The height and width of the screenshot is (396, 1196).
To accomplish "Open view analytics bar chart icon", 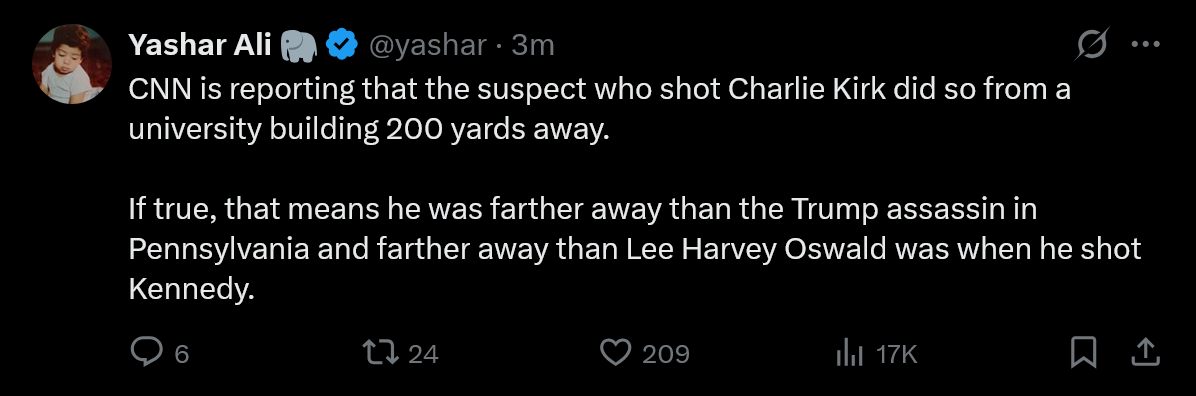I will [850, 353].
